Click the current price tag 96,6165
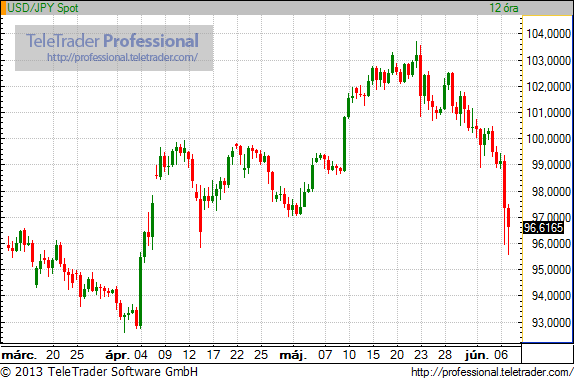Image resolution: width=574 pixels, height=381 pixels. click(543, 228)
